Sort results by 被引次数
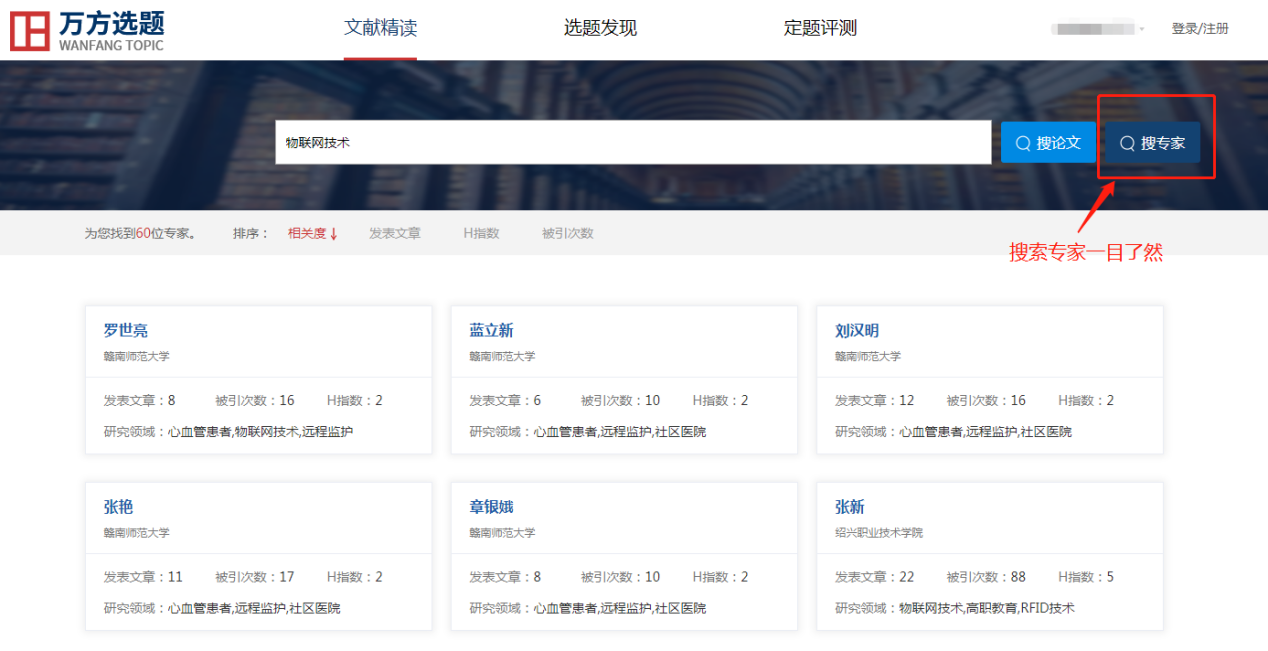This screenshot has height=651, width=1268. pos(567,234)
